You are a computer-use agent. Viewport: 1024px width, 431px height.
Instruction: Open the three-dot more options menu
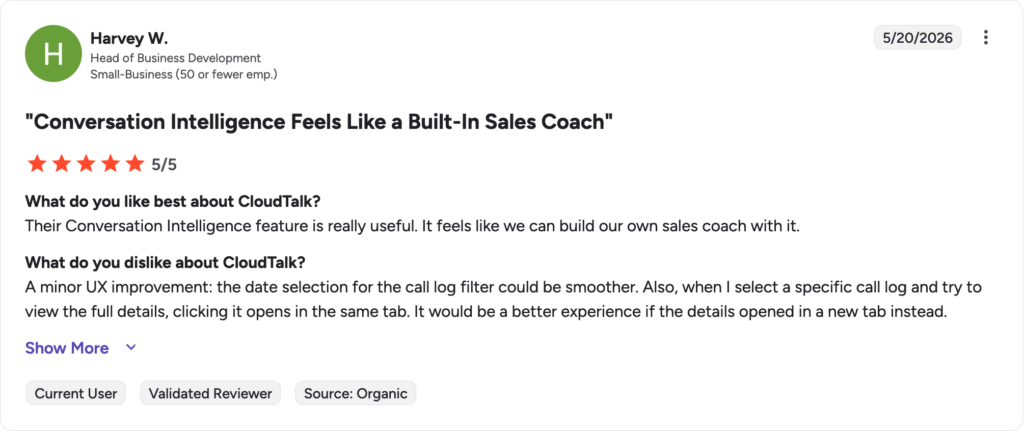(985, 38)
